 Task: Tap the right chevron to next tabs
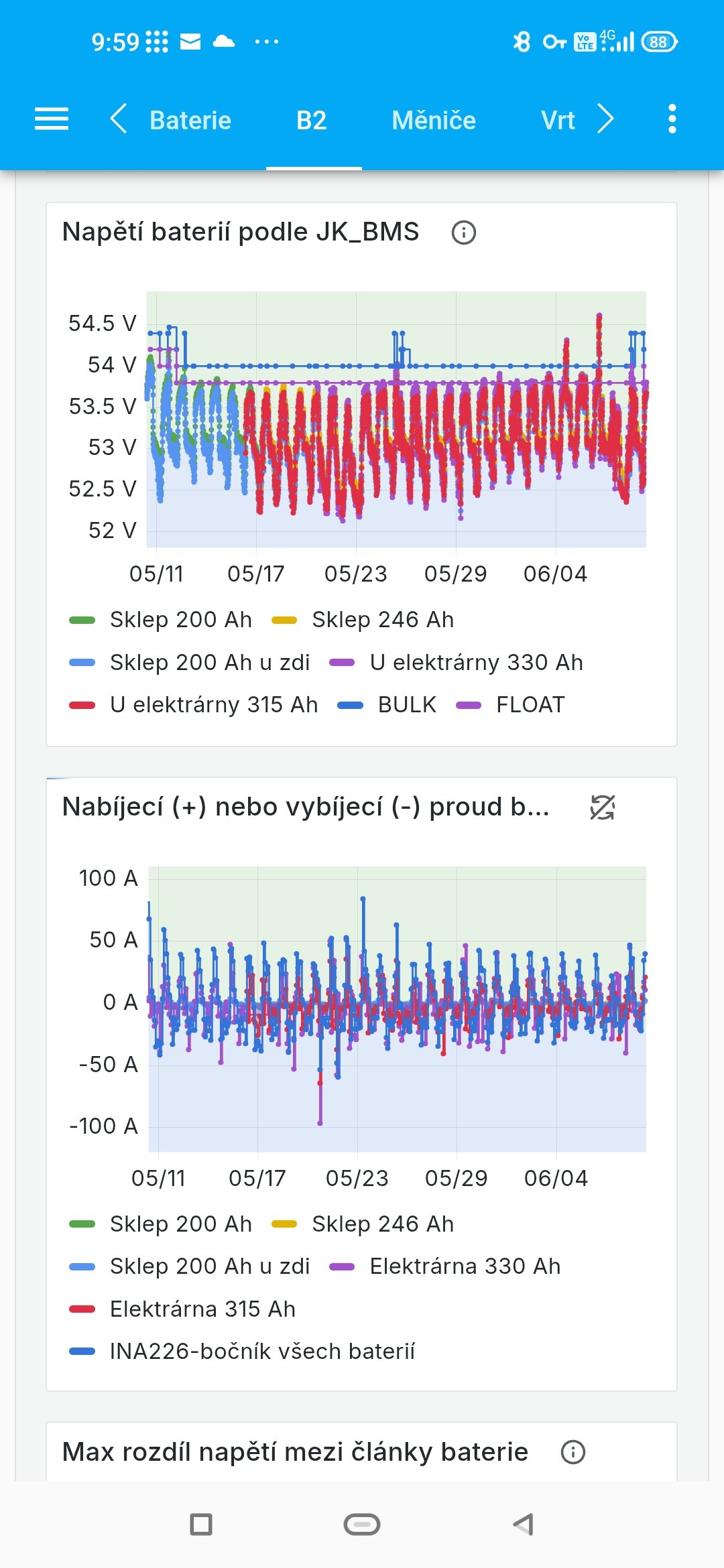605,119
